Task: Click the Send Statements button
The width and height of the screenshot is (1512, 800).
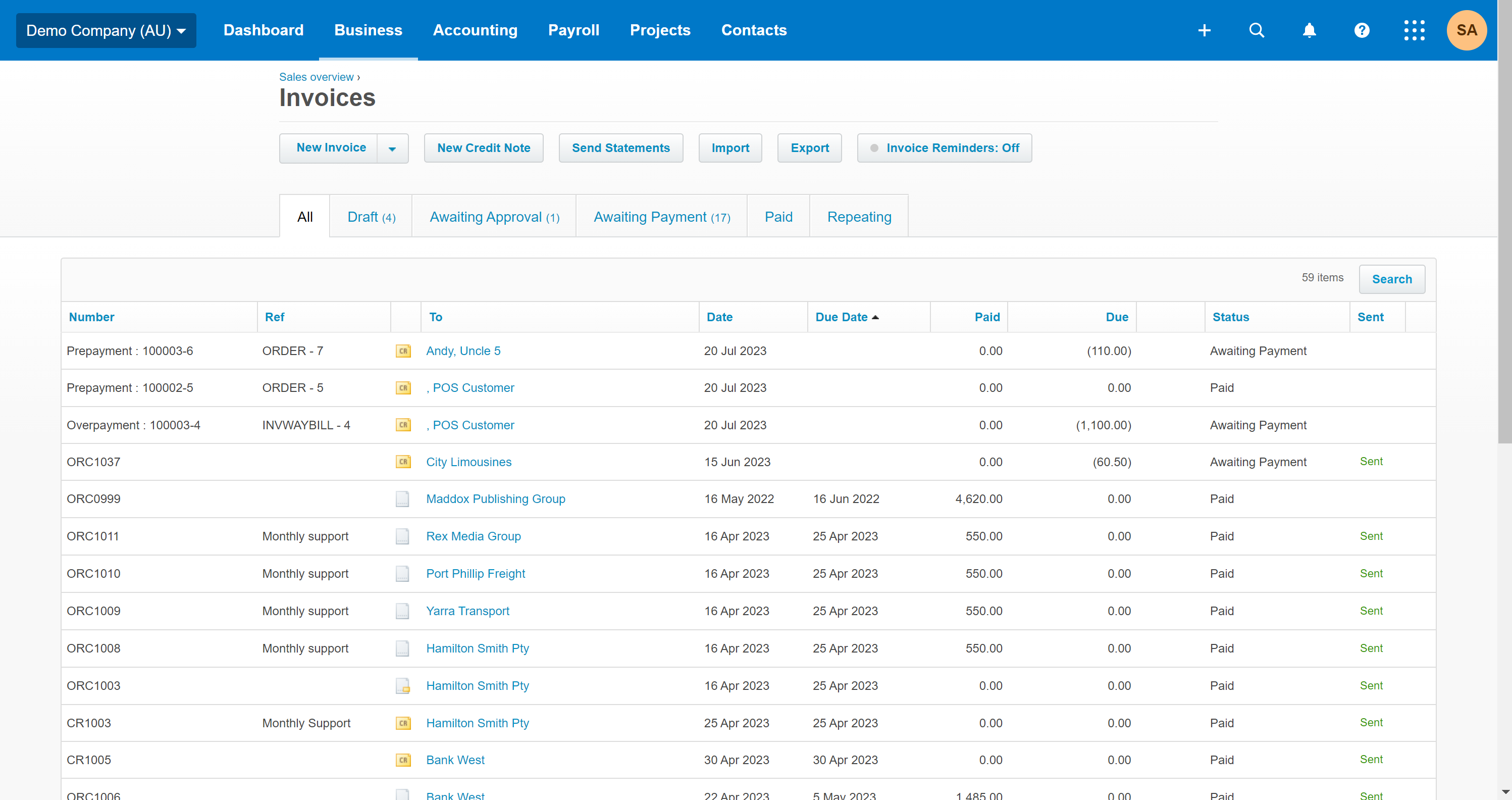Action: [620, 148]
